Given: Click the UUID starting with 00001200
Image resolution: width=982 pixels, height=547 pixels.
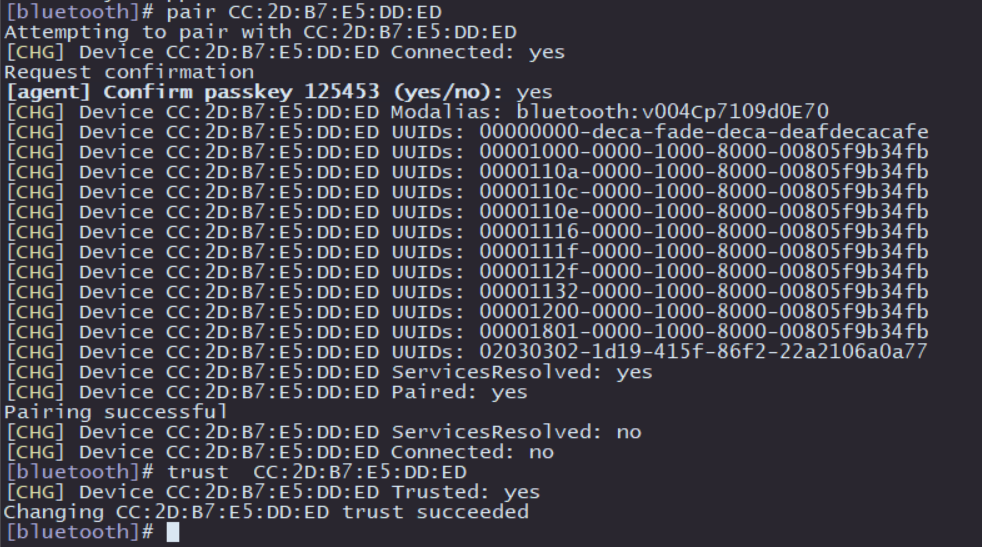Looking at the screenshot, I should click(x=704, y=312).
